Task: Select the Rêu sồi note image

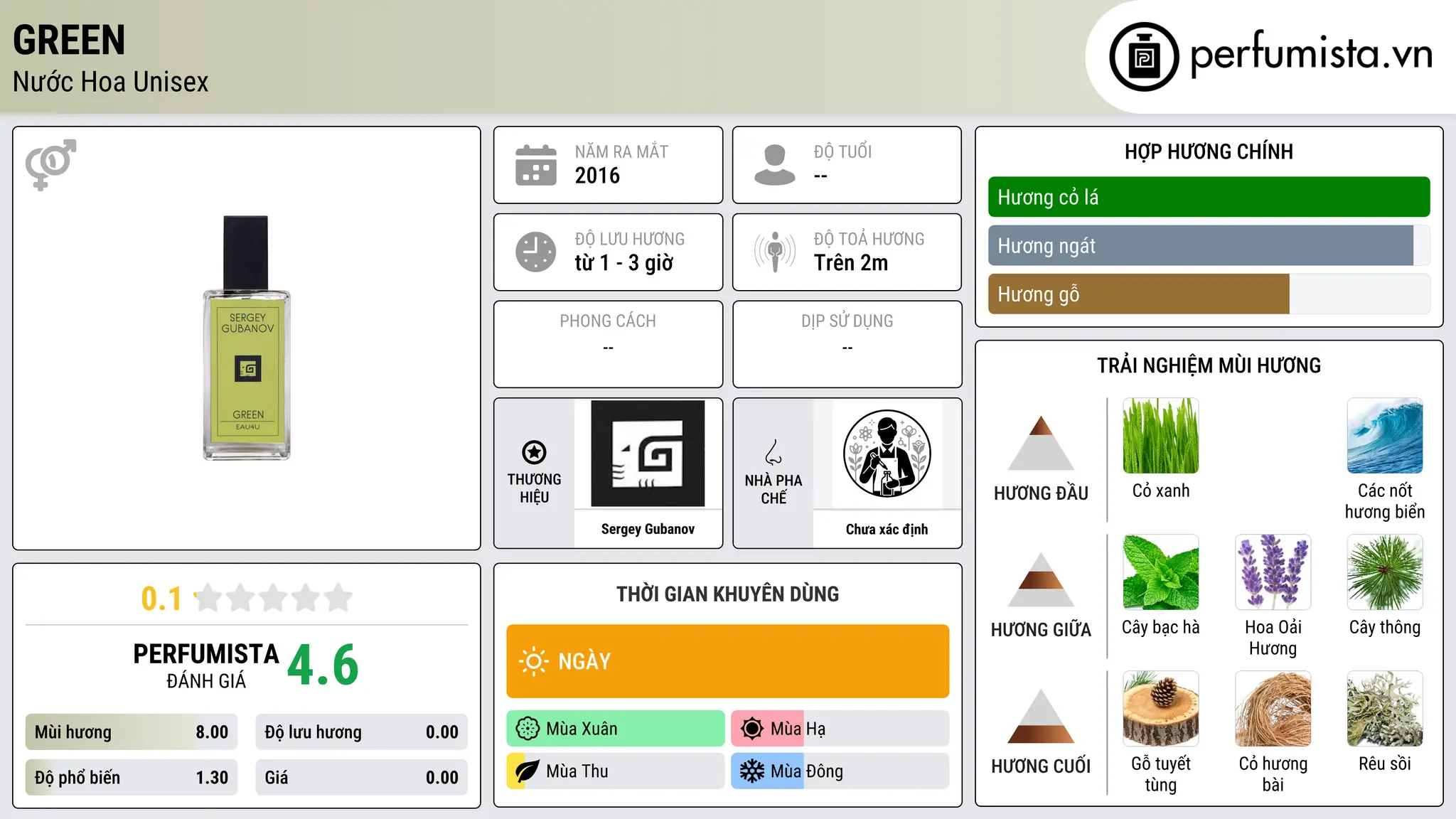Action: [x=1385, y=709]
